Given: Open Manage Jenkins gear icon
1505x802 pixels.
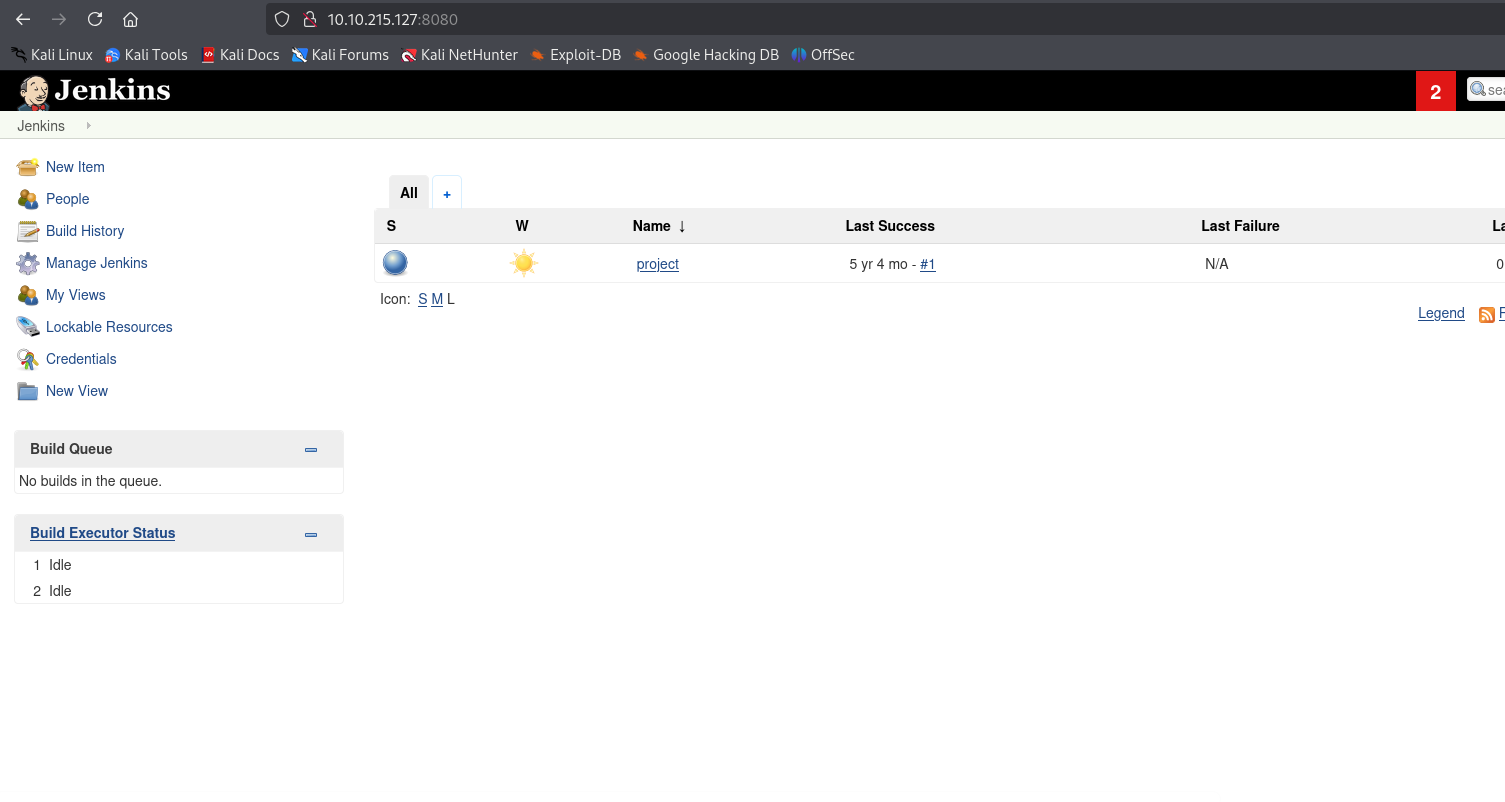Looking at the screenshot, I should coord(28,263).
